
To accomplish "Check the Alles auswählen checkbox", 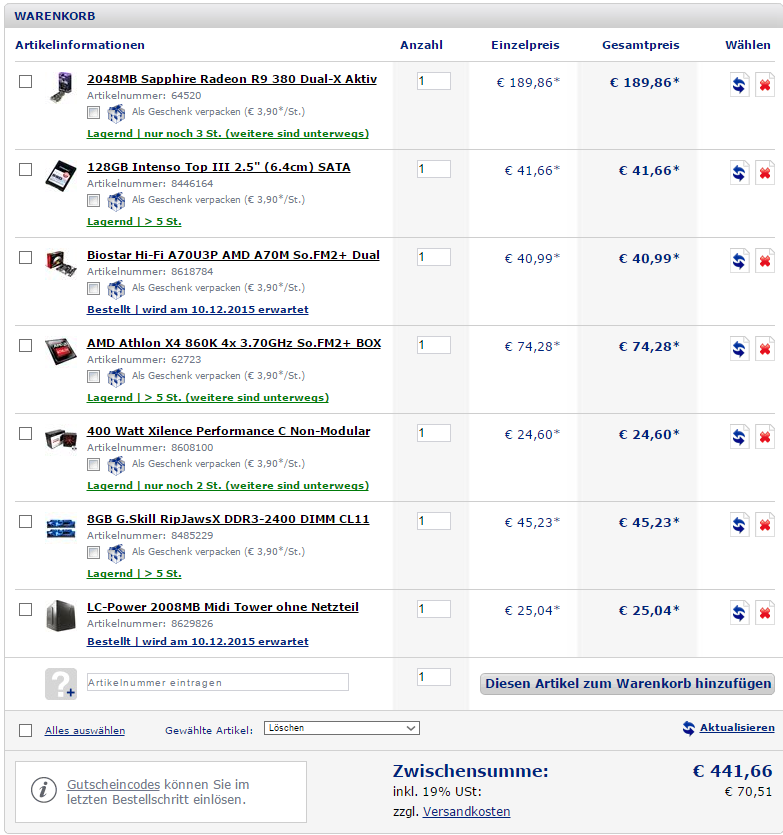I will pos(26,730).
